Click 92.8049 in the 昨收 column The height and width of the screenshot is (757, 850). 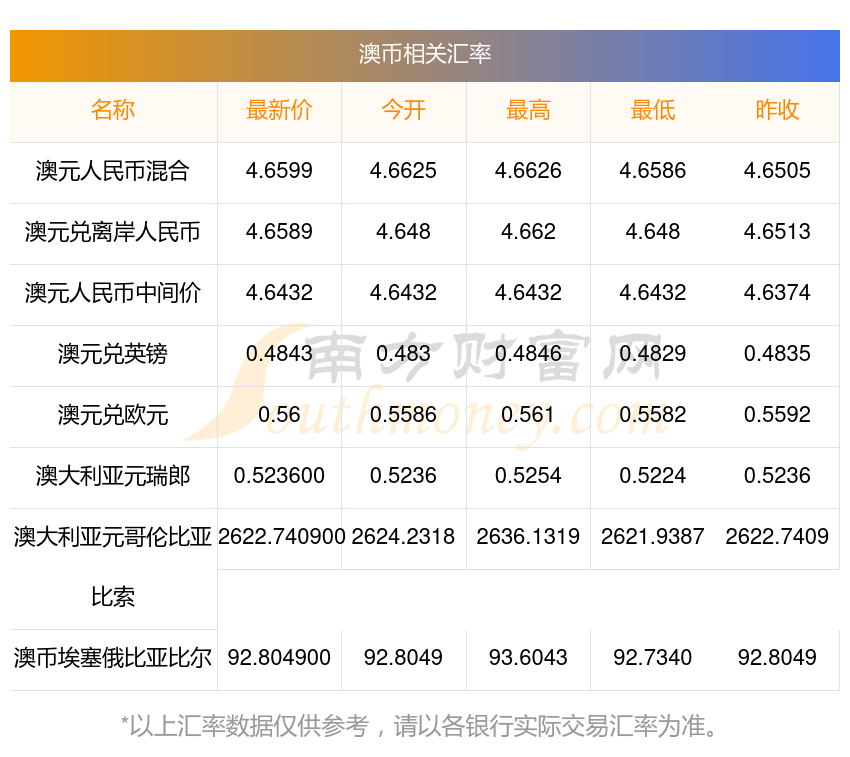[x=777, y=658]
